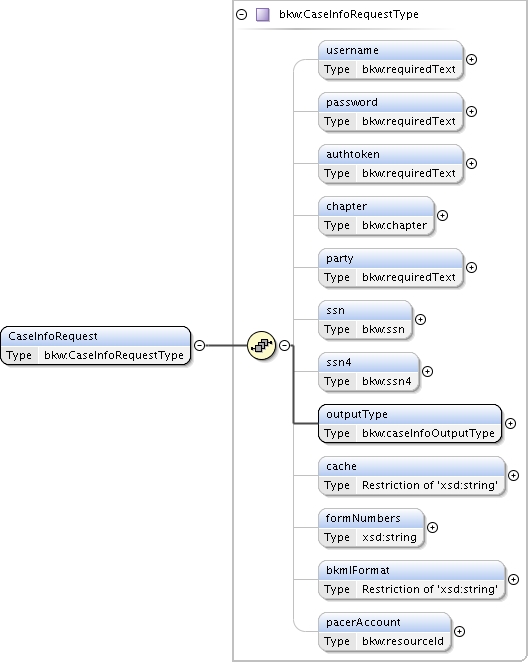Screen dimensions: 529x663
Task: Expand the ssn4 element
Action: click(x=428, y=372)
